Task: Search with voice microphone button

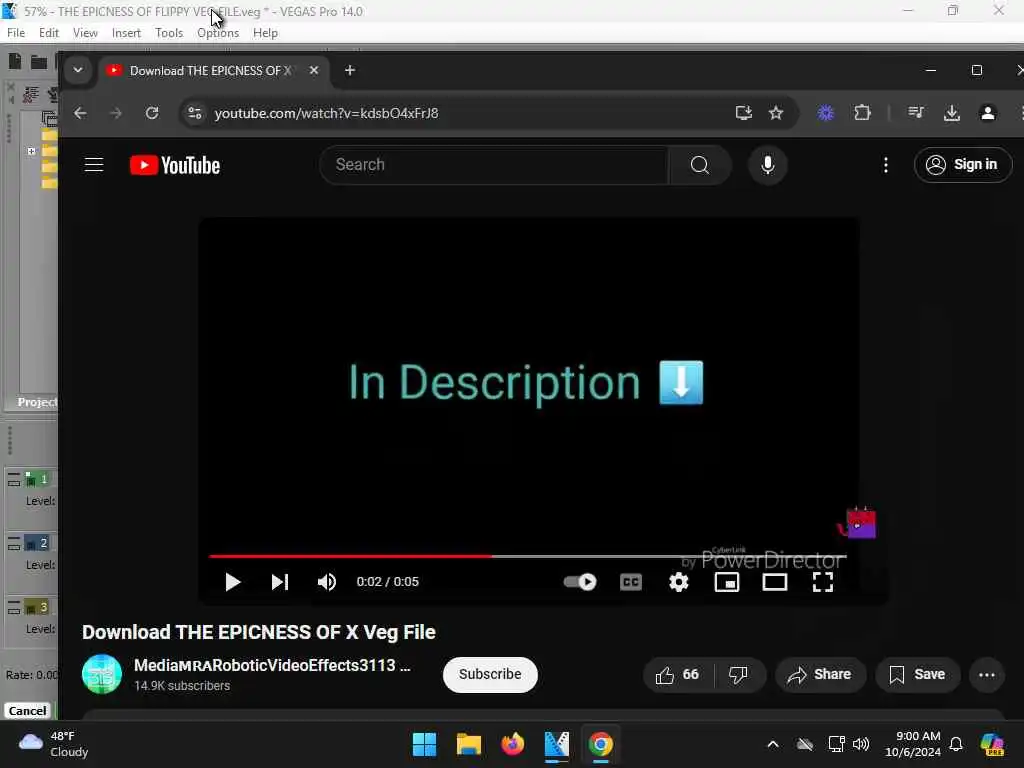Action: tap(768, 165)
